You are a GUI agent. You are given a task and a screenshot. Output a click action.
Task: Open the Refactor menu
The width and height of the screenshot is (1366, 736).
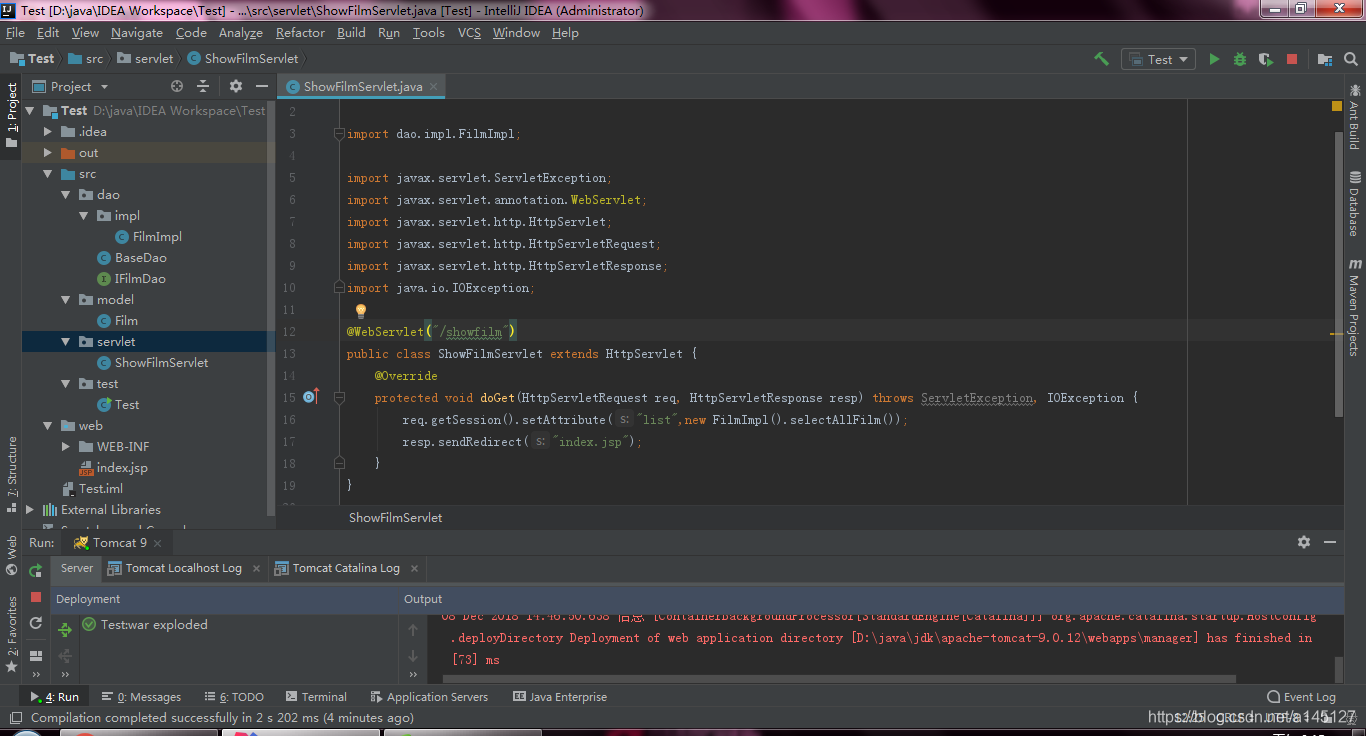coord(300,33)
